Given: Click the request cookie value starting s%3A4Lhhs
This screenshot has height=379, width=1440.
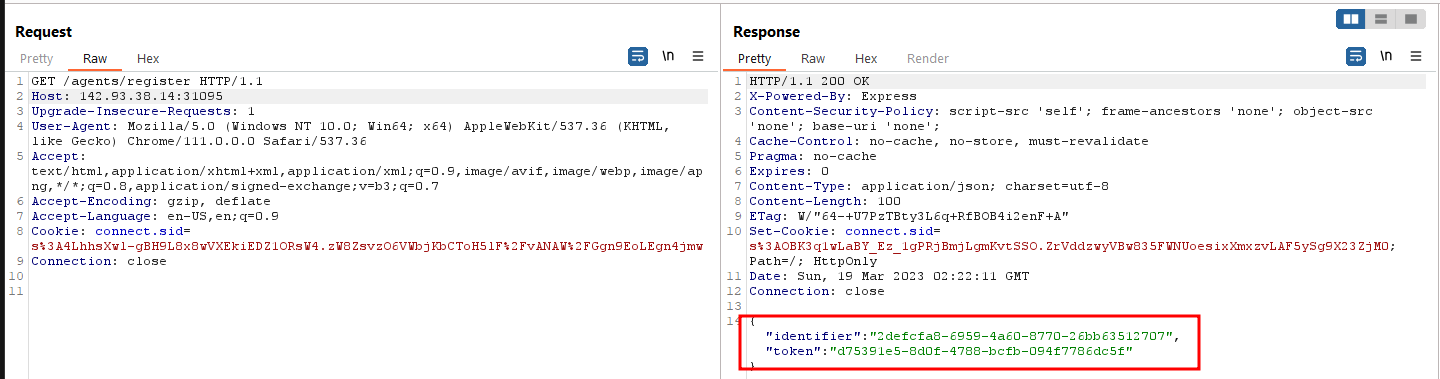Looking at the screenshot, I should pos(367,246).
